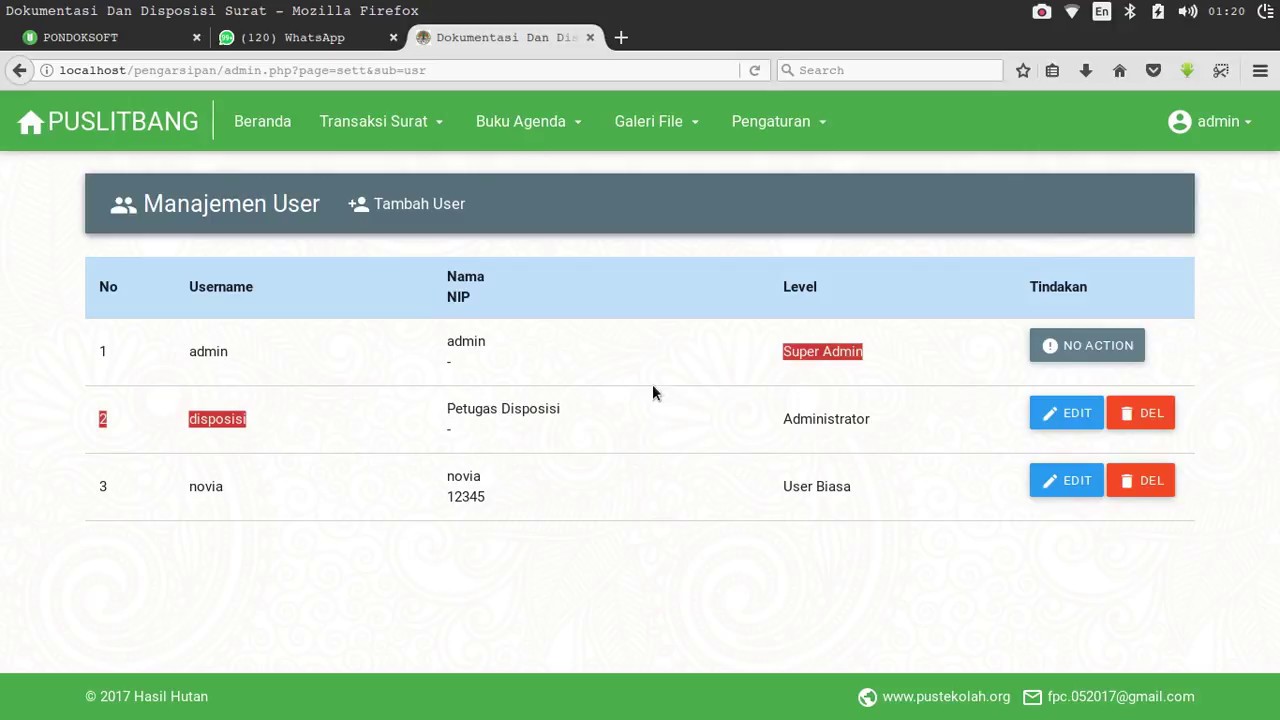Open the Firefox hamburger menu
The width and height of the screenshot is (1280, 720).
coord(1260,70)
